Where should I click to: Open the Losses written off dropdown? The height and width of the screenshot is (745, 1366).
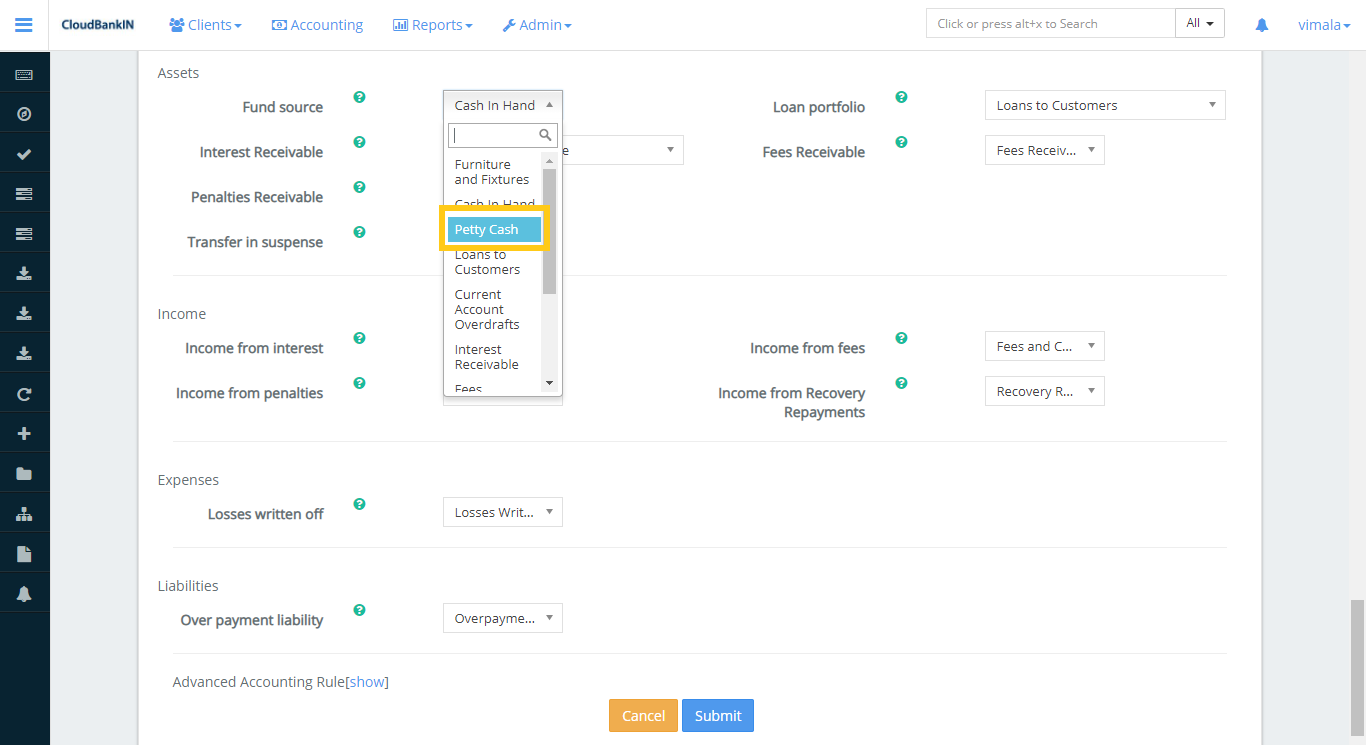502,512
